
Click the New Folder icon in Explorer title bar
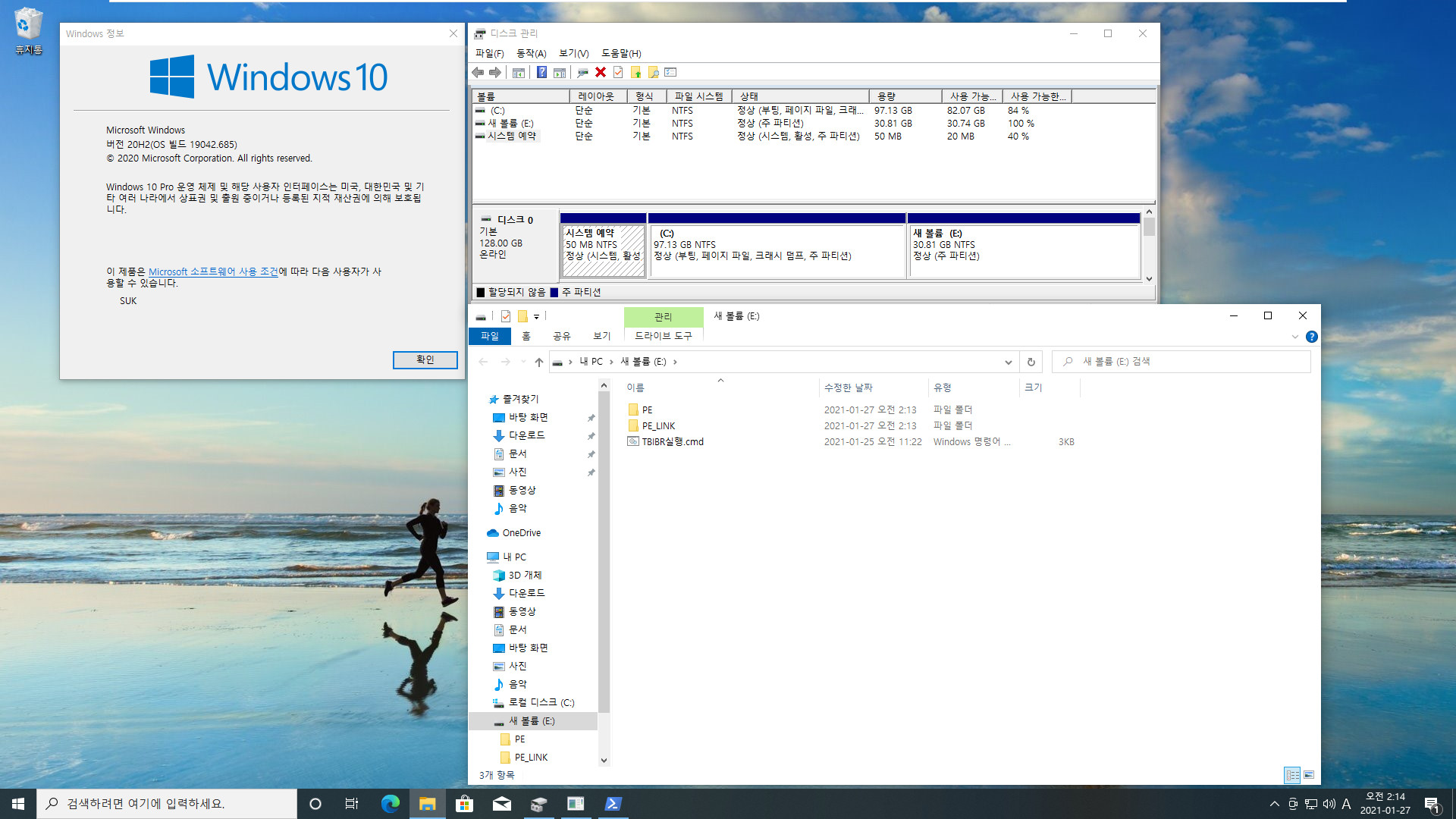pyautogui.click(x=522, y=316)
